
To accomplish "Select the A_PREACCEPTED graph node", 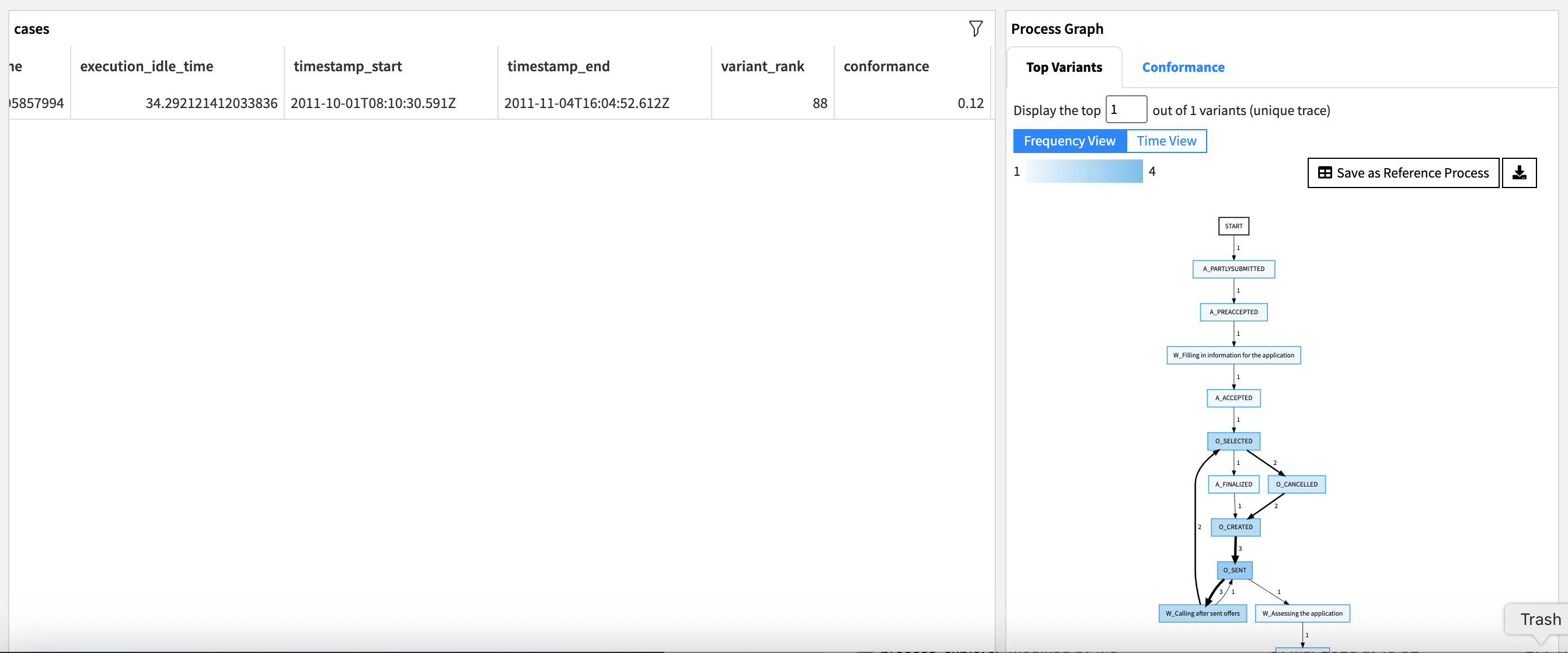I will (x=1234, y=312).
